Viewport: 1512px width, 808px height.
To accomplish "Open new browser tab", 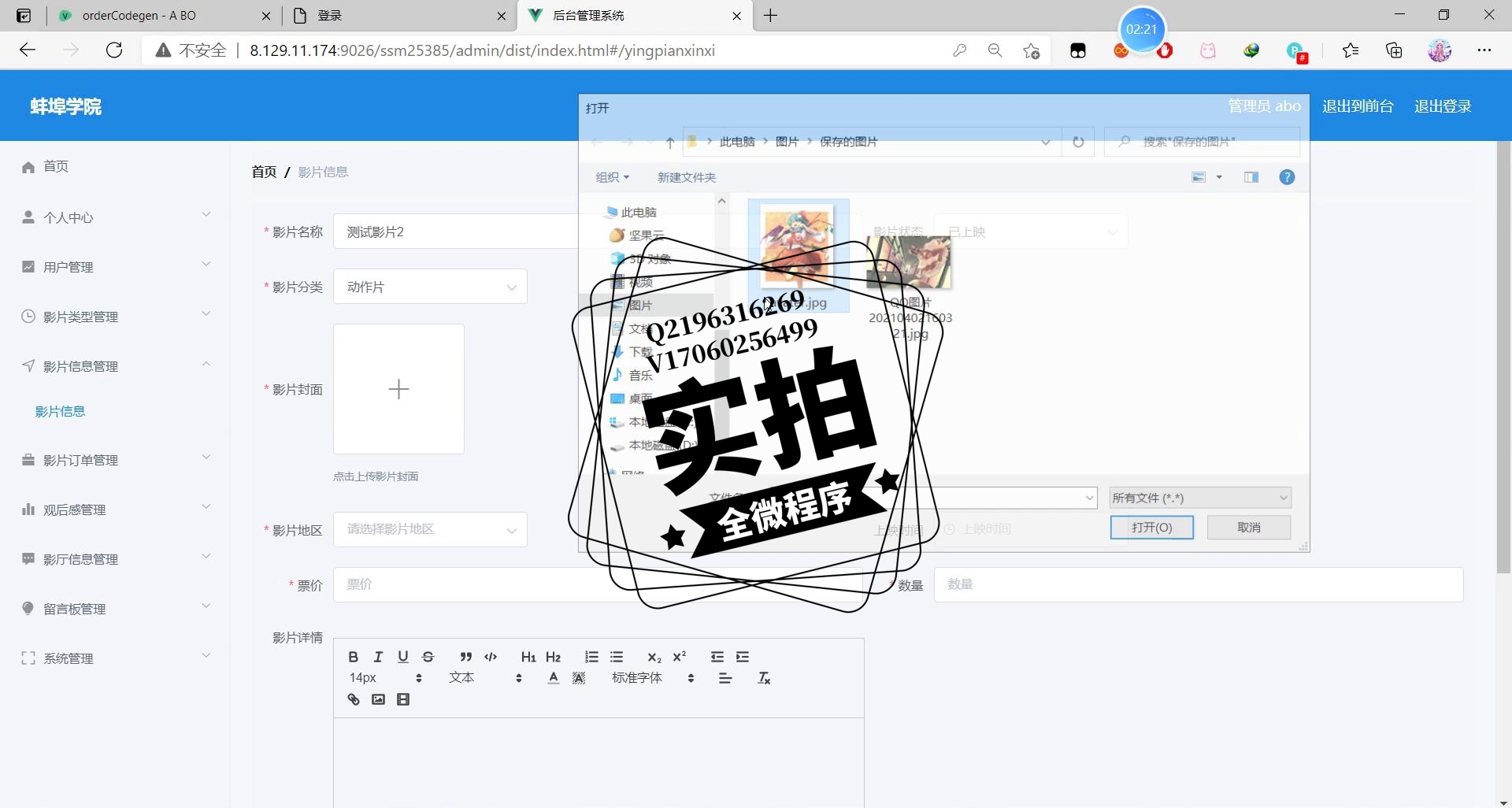I will point(771,15).
